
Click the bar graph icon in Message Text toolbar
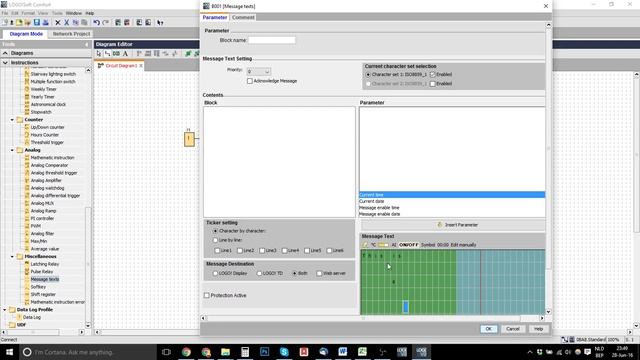383,245
